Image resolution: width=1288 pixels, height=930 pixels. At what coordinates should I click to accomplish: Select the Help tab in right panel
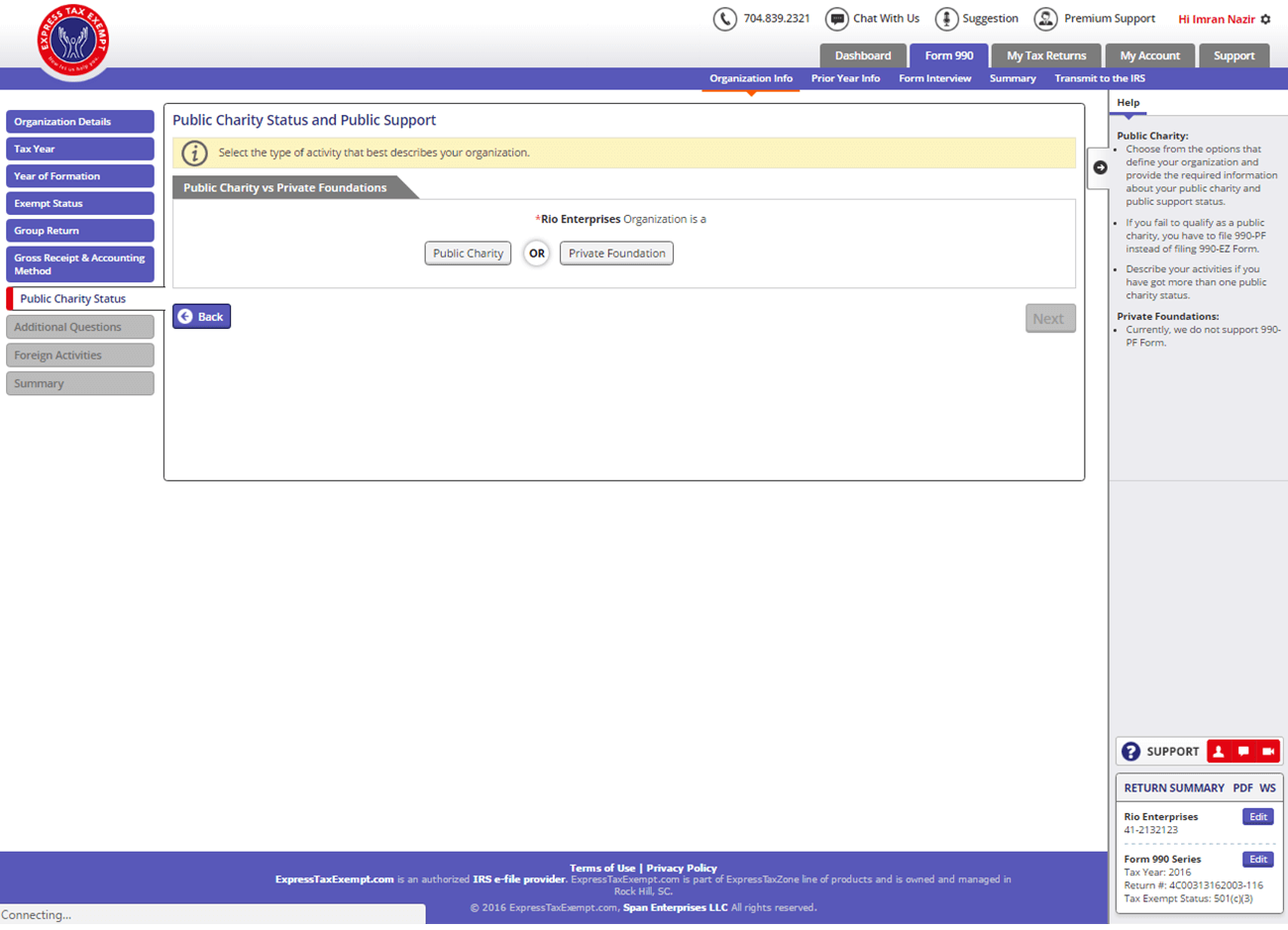point(1127,103)
